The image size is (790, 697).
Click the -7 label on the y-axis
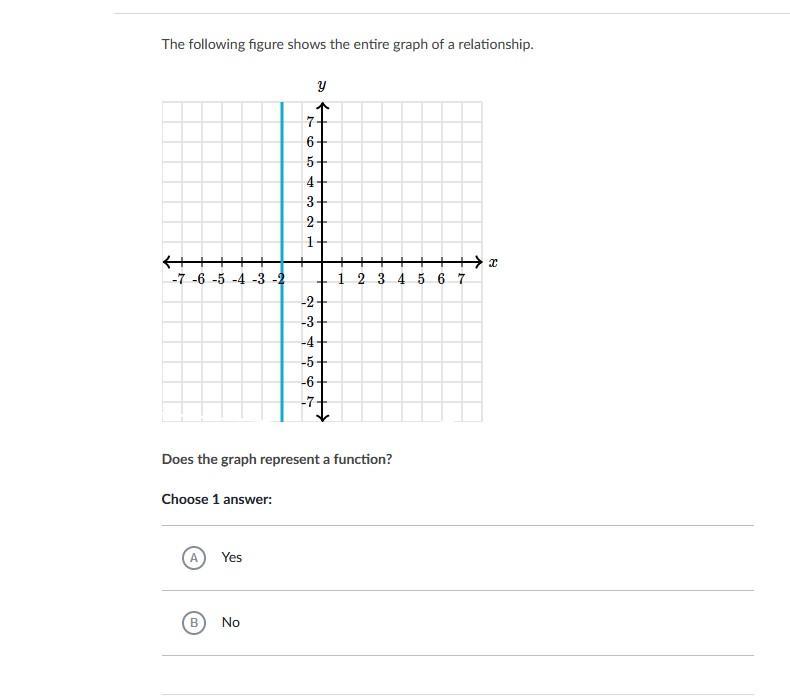click(308, 402)
